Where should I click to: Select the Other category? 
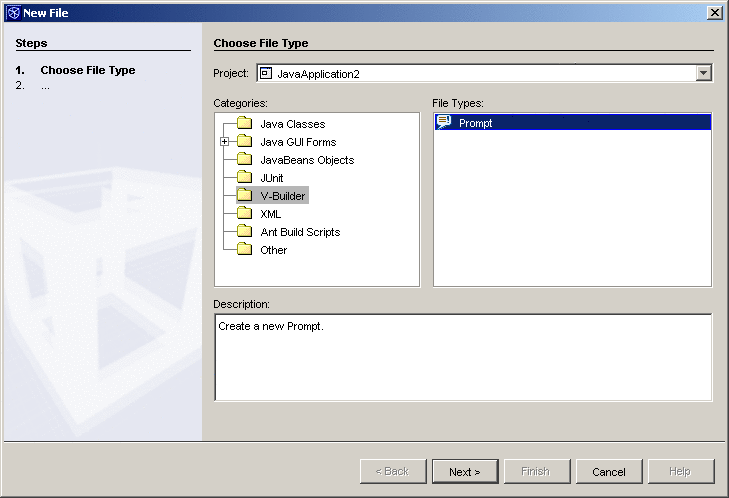(x=273, y=250)
